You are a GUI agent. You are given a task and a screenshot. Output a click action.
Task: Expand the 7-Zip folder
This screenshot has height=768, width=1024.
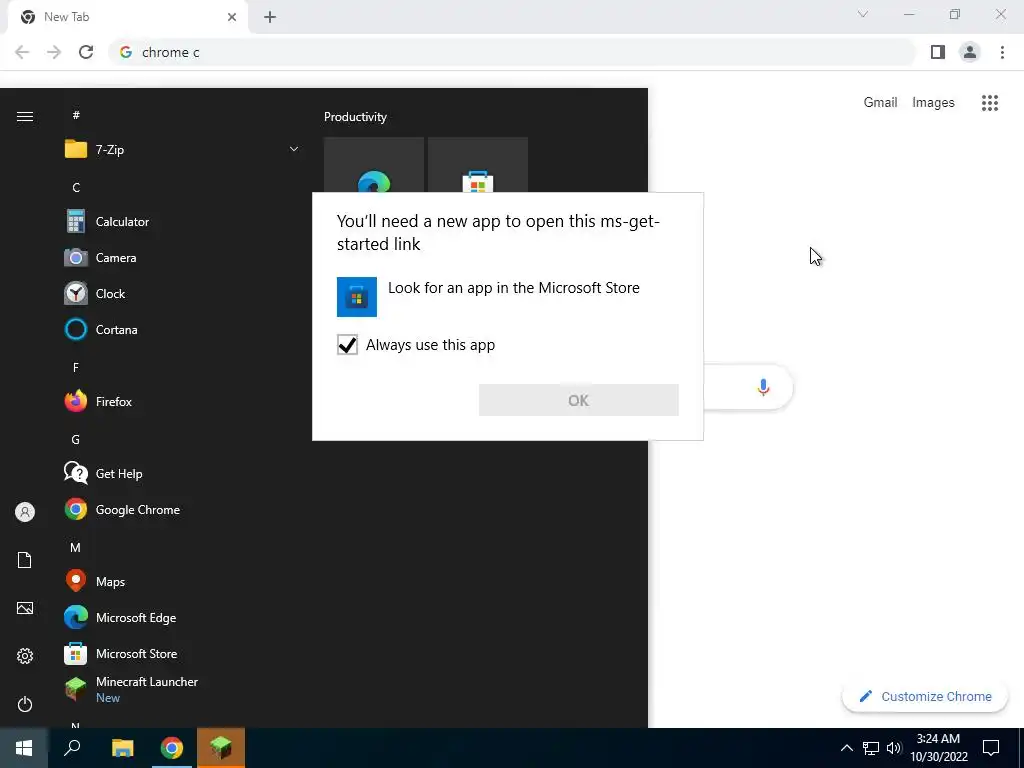click(x=294, y=150)
